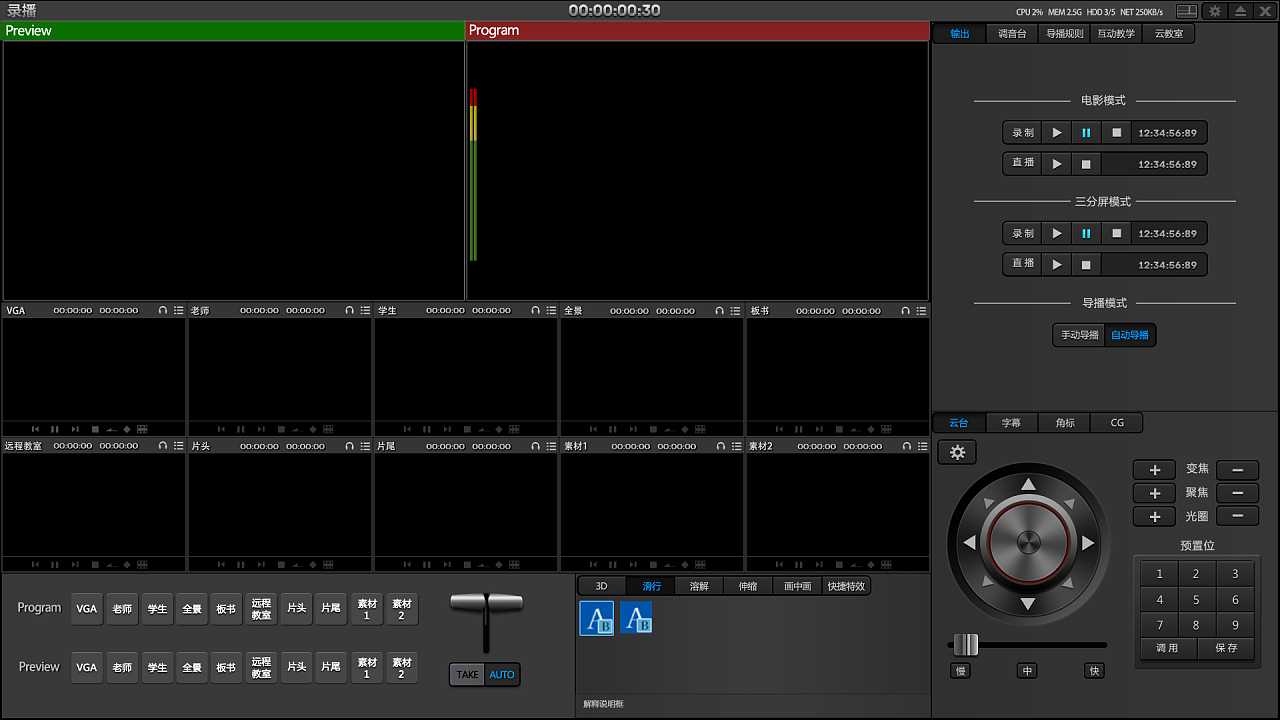Open 片尾 source options list menu

[x=551, y=446]
